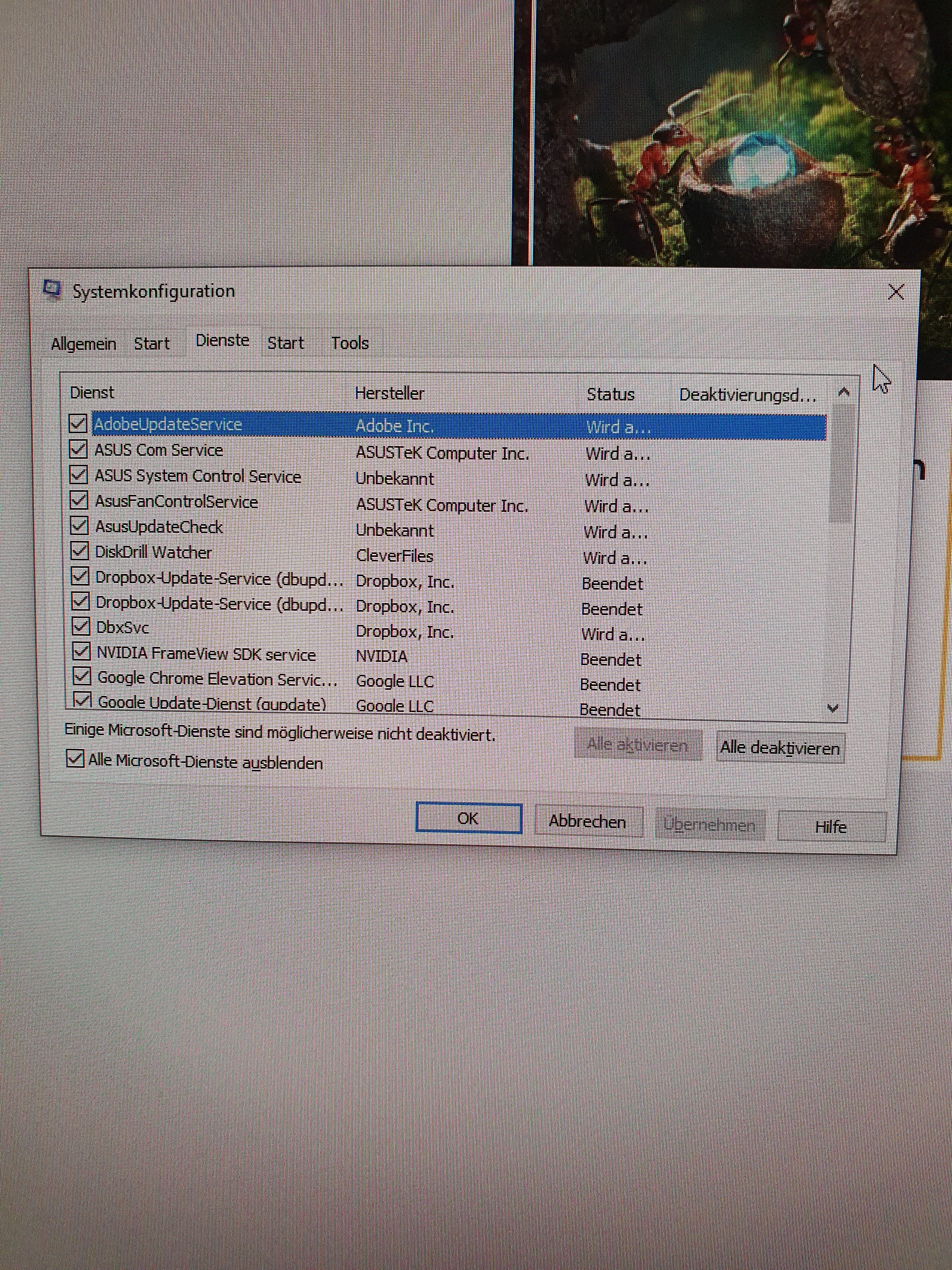Image resolution: width=952 pixels, height=1270 pixels.
Task: Switch to the Allgemein tab
Action: 84,344
